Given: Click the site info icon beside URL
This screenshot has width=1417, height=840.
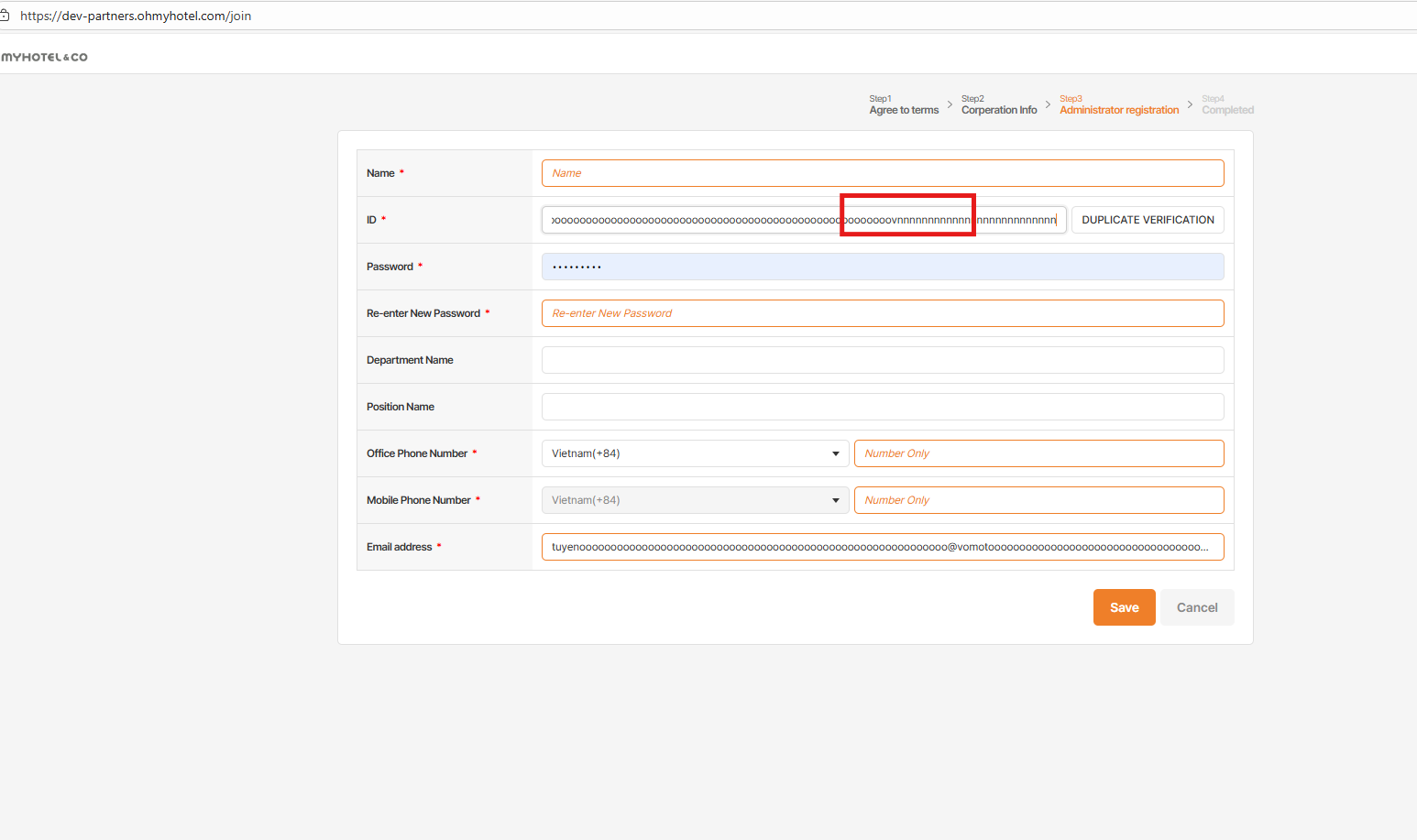Looking at the screenshot, I should click(5, 16).
